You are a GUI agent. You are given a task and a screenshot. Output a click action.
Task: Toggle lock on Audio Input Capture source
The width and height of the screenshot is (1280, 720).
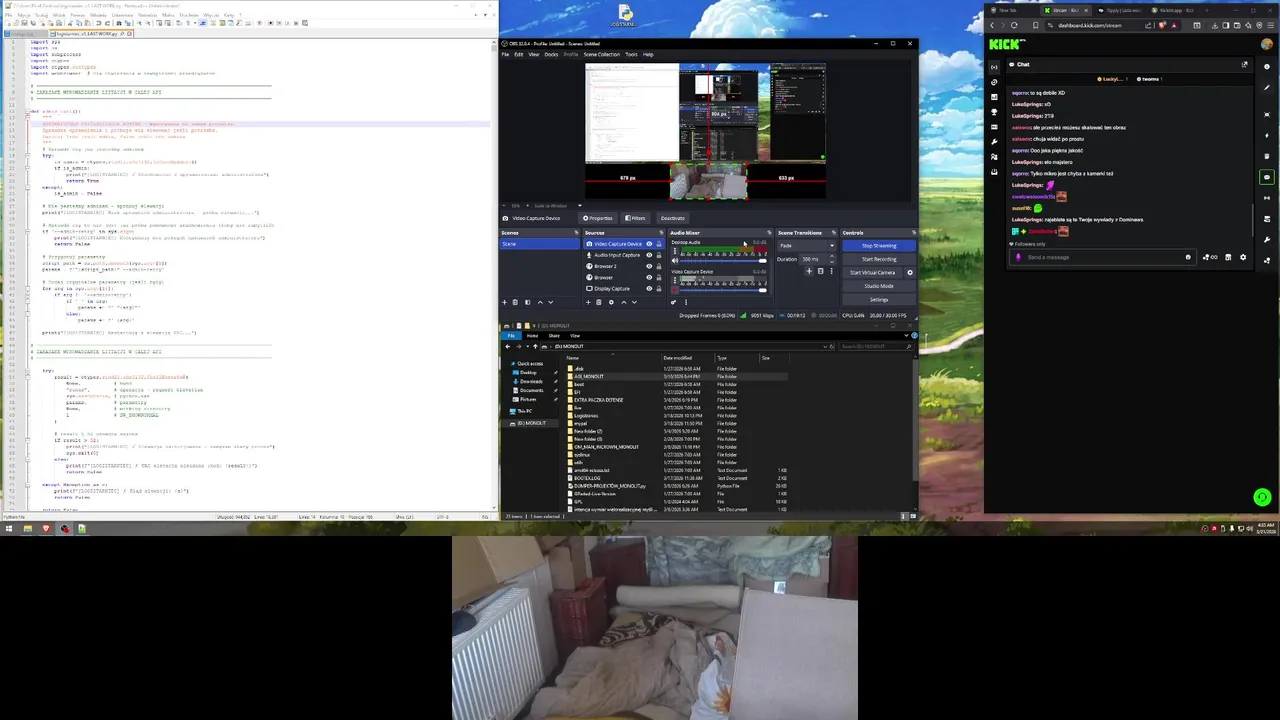pyautogui.click(x=659, y=255)
